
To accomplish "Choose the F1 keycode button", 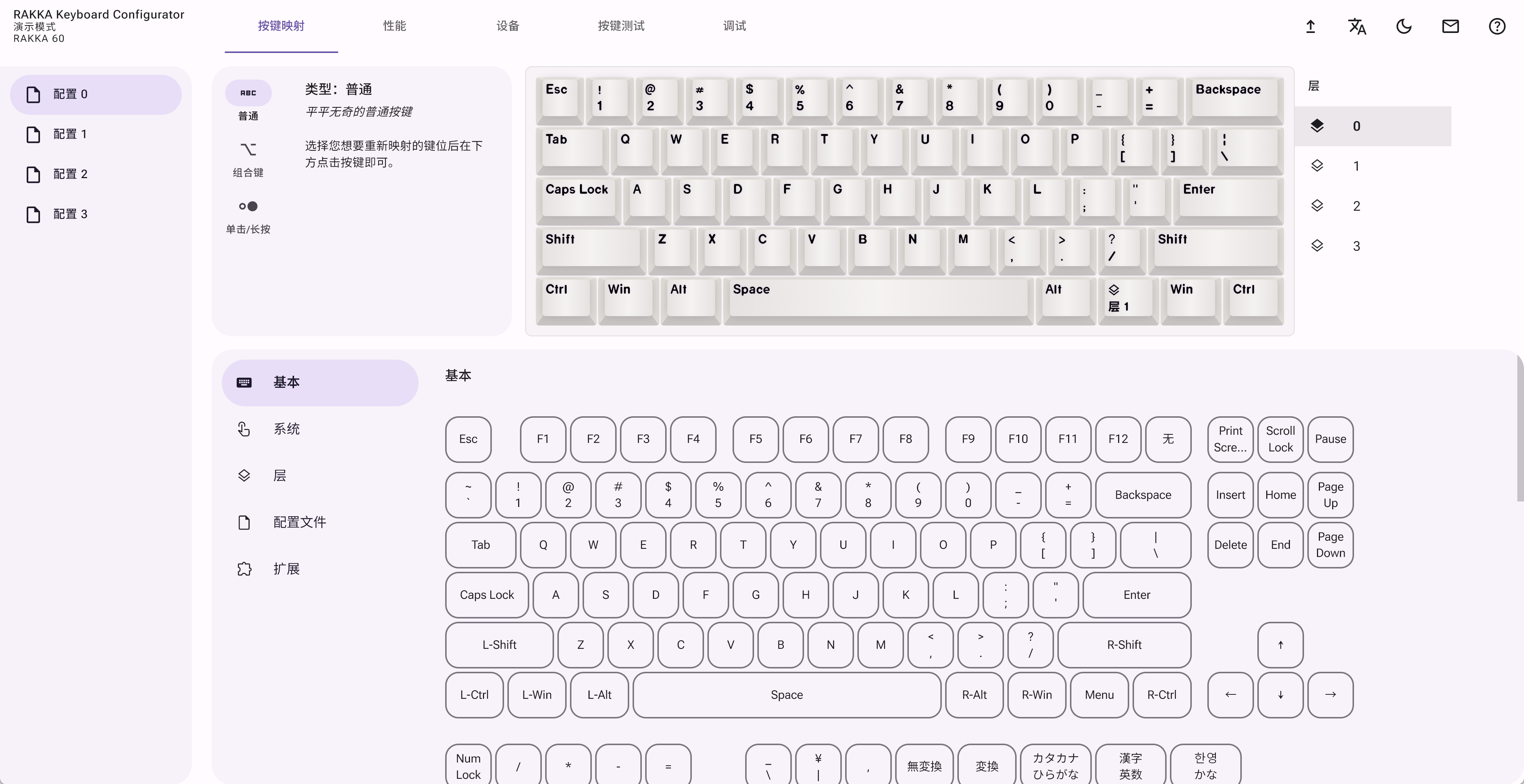I will click(543, 439).
